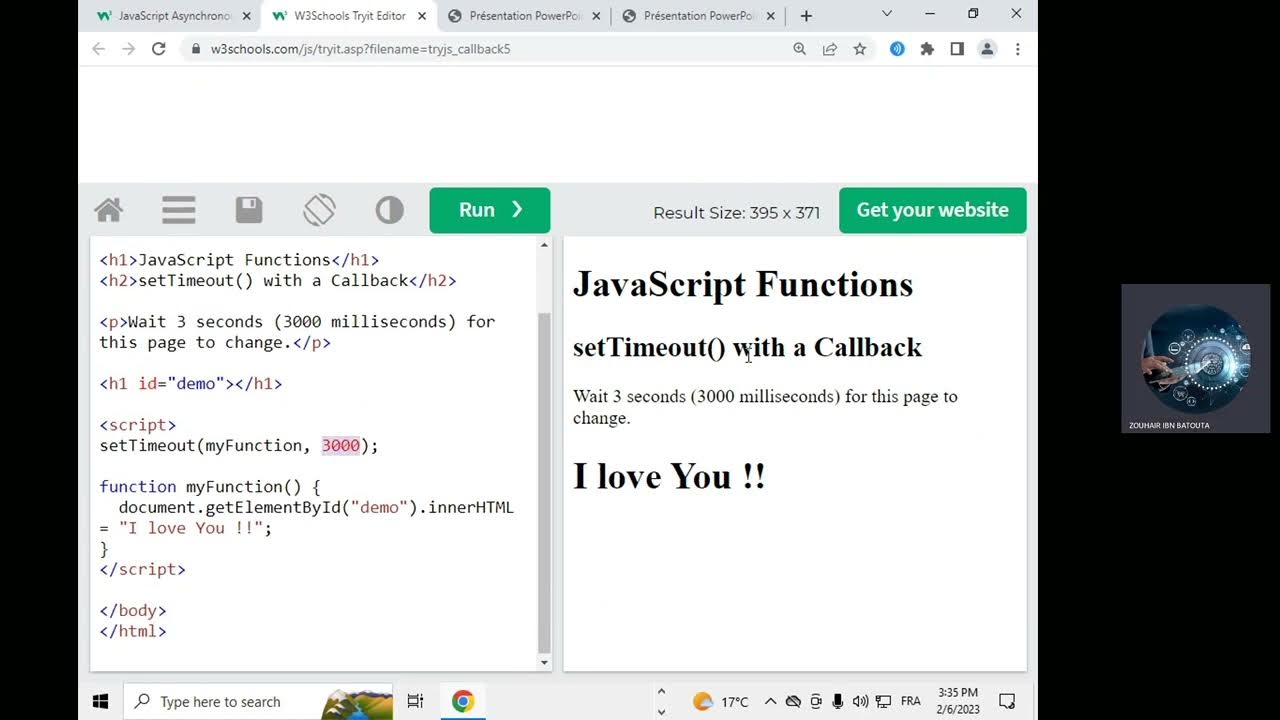Screen dimensions: 1280x720
Task: Click the taskbar search box
Action: click(x=258, y=702)
